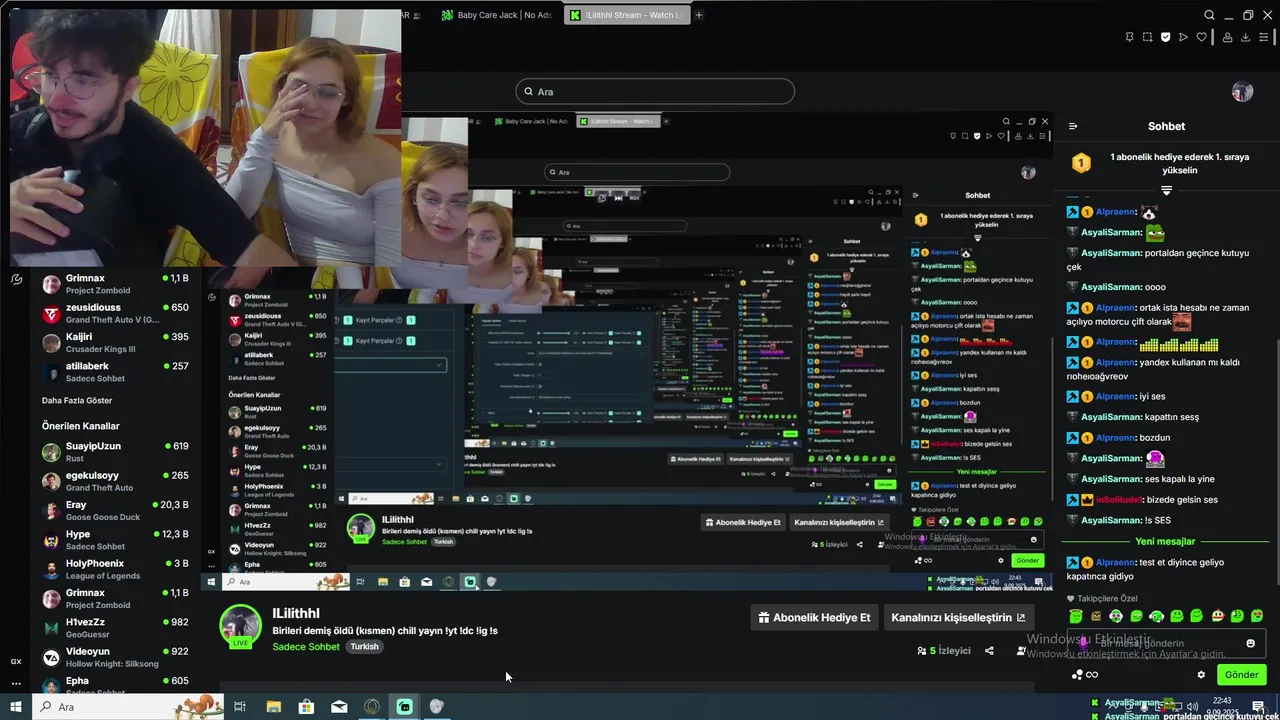The width and height of the screenshot is (1280, 720).
Task: Open a new browser tab with plus
Action: click(699, 15)
